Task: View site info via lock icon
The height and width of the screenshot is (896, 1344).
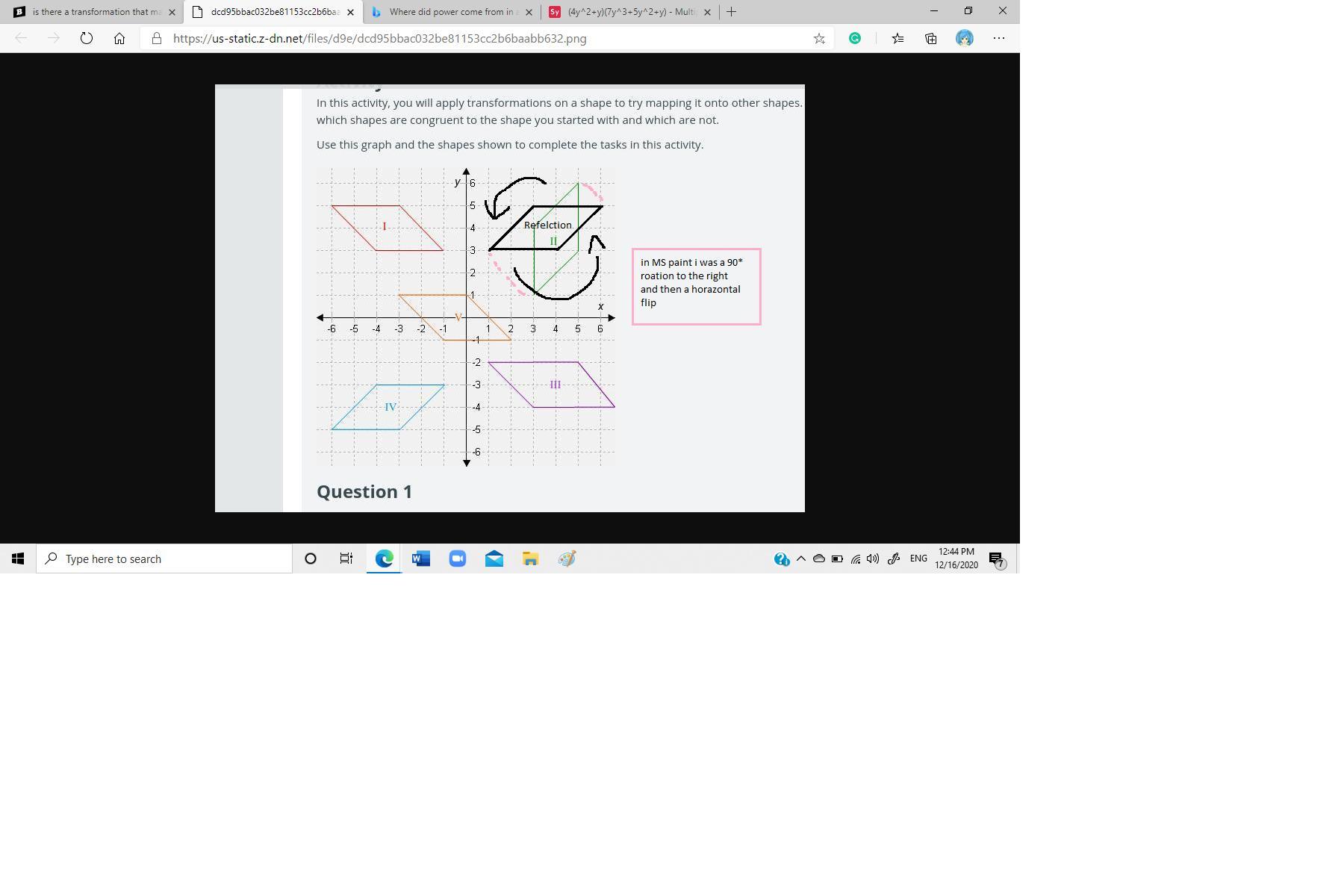Action: [x=157, y=38]
